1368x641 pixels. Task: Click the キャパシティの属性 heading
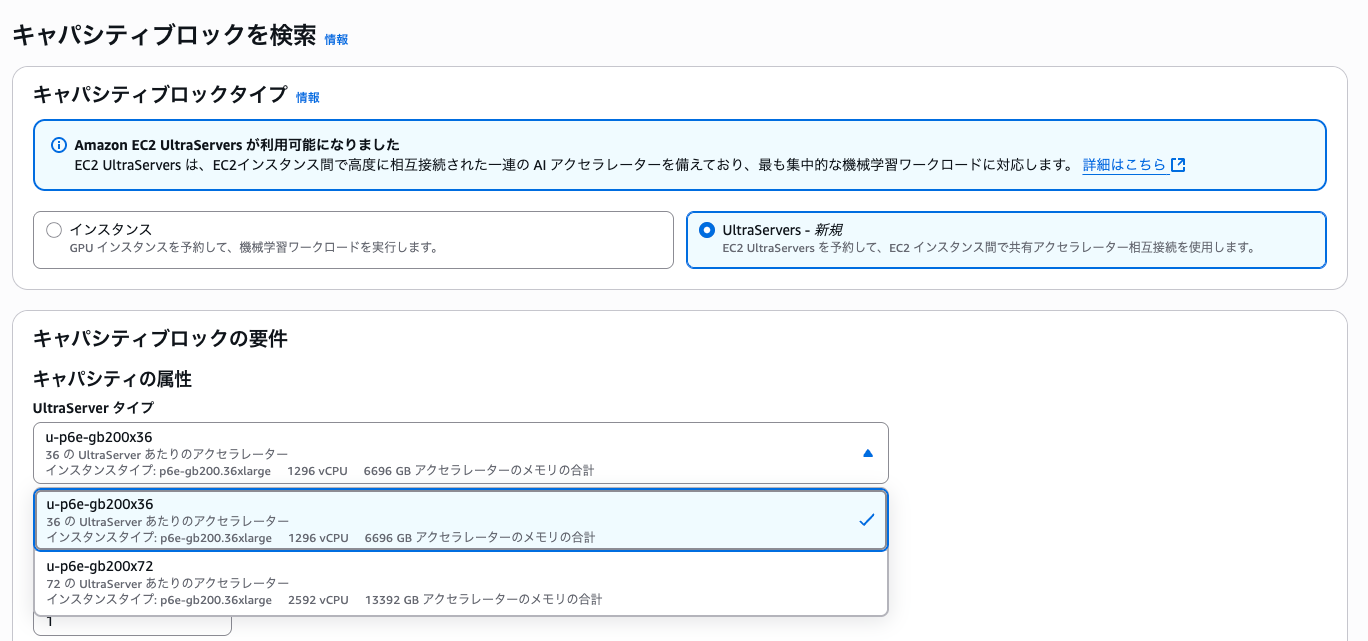coord(112,379)
